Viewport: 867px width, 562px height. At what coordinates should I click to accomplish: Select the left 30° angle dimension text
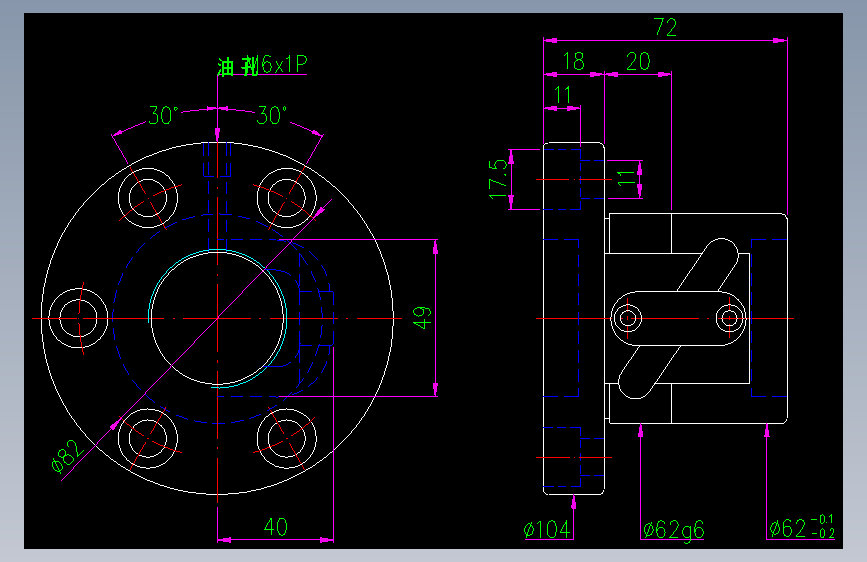click(x=163, y=116)
